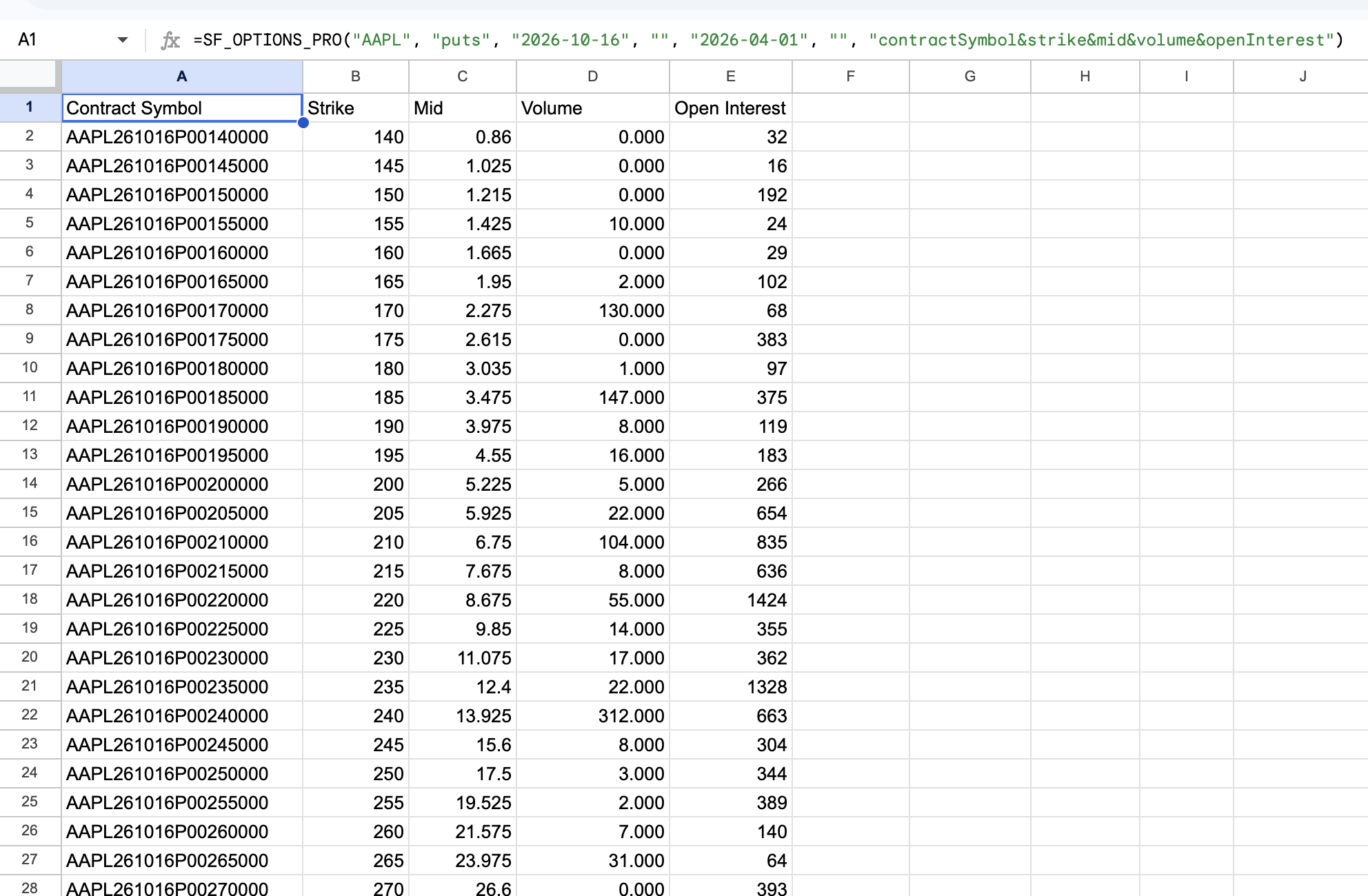Screen dimensions: 1368x896
Task: Click volume value 31.000
Action: (593, 861)
